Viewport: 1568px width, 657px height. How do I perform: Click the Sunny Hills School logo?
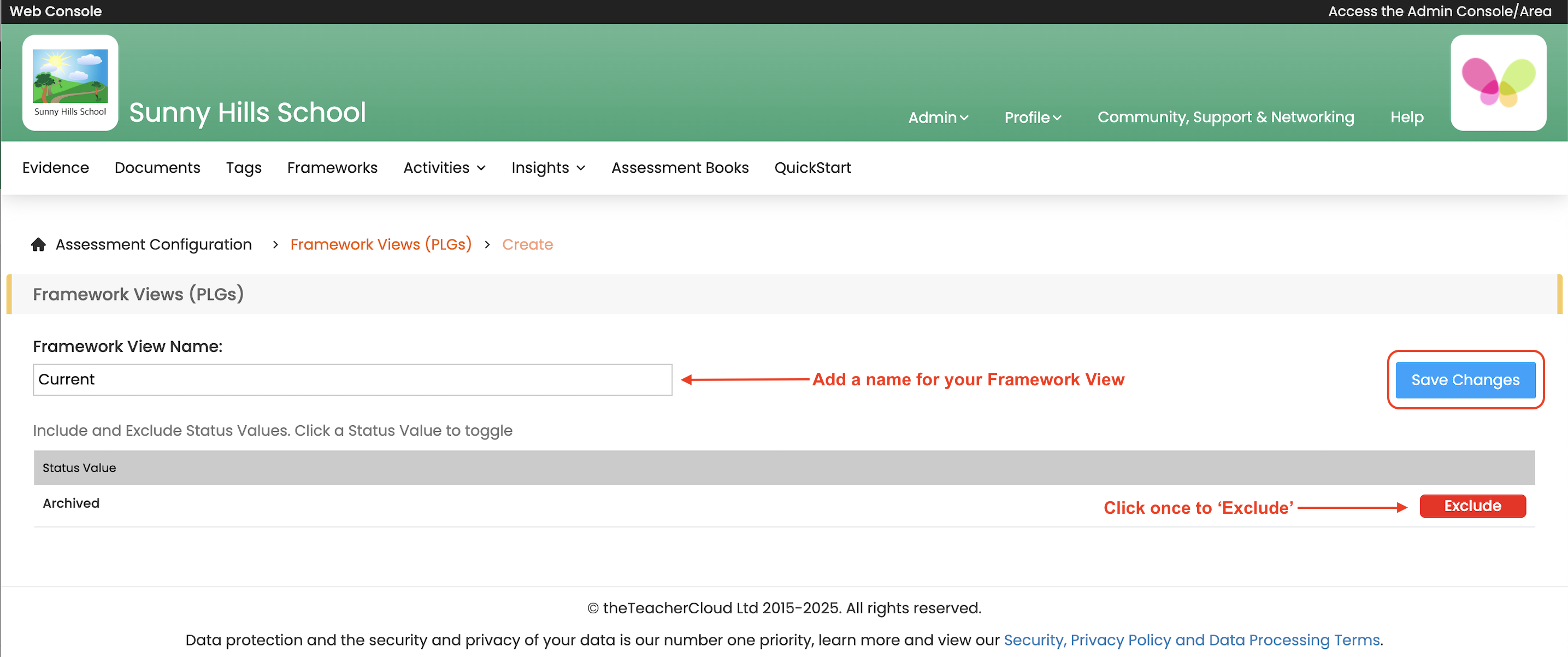[x=70, y=82]
